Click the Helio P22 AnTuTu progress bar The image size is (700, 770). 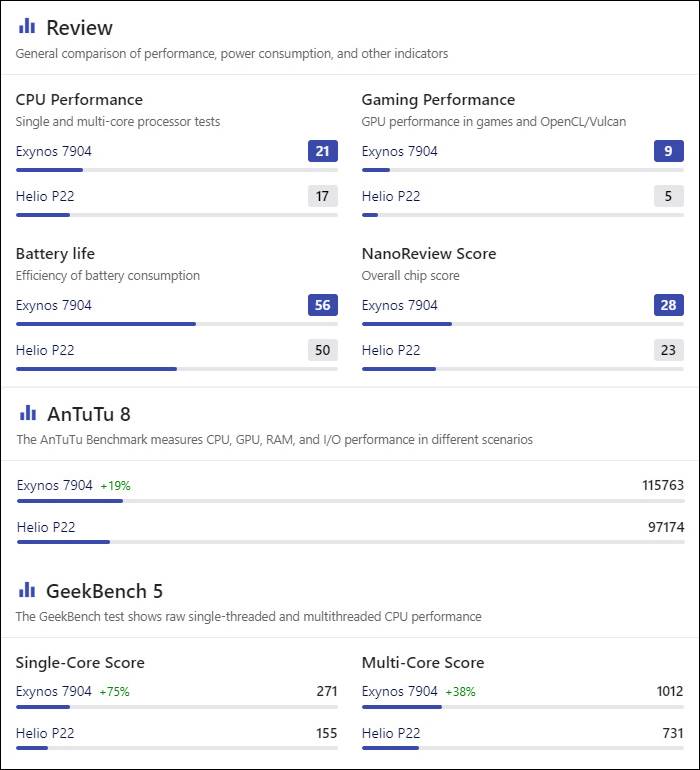(350, 542)
